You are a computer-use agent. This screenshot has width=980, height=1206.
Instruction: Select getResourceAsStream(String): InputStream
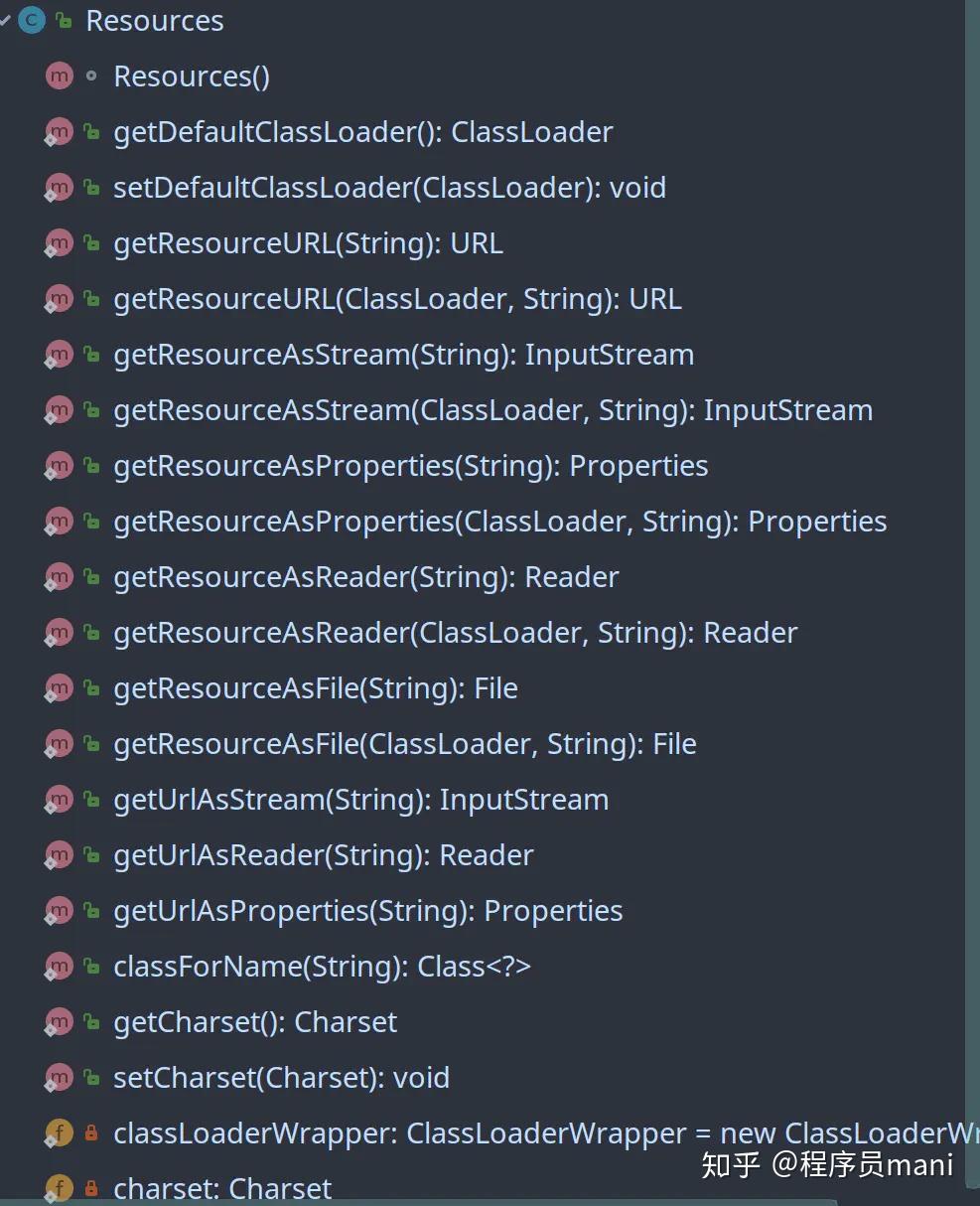(x=403, y=355)
